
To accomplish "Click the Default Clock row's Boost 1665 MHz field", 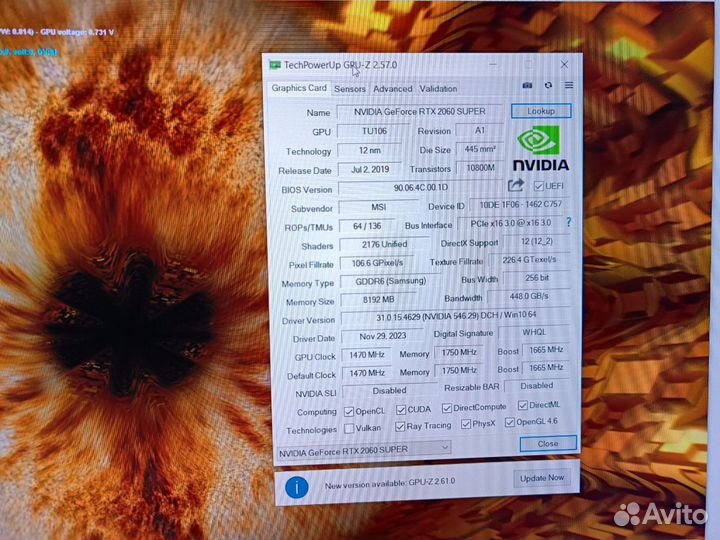I will tap(546, 368).
